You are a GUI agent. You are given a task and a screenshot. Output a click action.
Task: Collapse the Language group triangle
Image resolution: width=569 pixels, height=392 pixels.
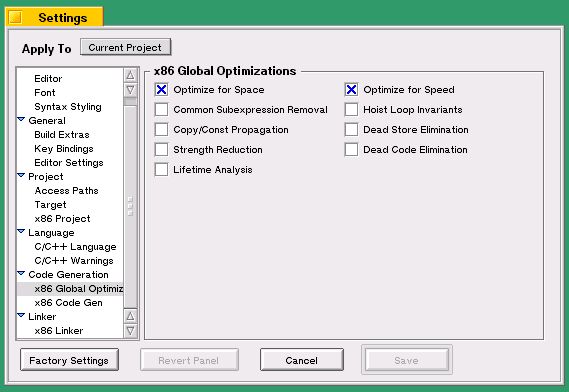pyautogui.click(x=21, y=232)
